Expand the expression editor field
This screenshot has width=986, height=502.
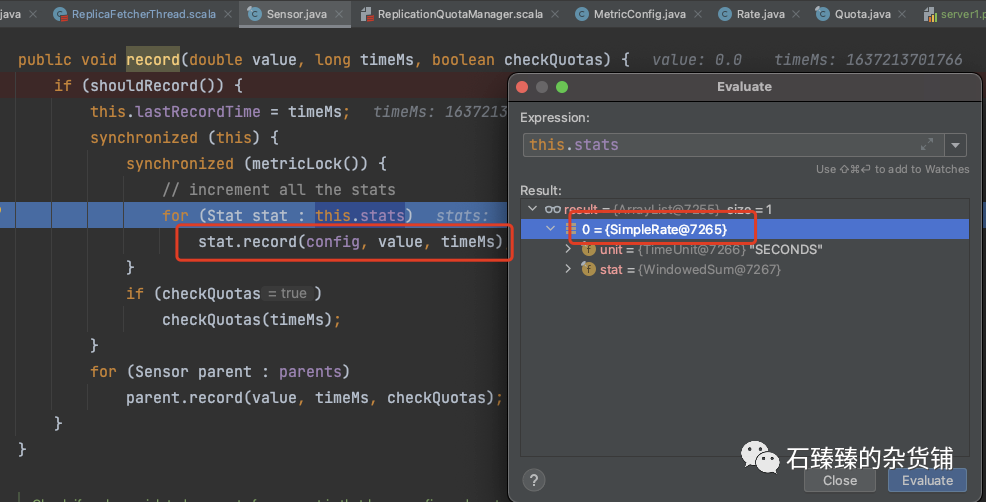click(x=927, y=145)
